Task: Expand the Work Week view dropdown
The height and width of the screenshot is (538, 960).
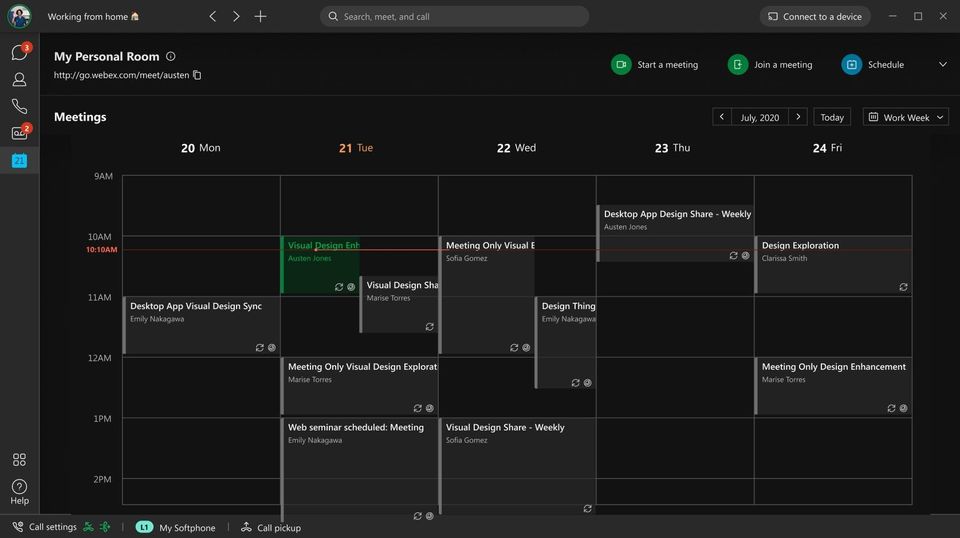Action: (906, 117)
